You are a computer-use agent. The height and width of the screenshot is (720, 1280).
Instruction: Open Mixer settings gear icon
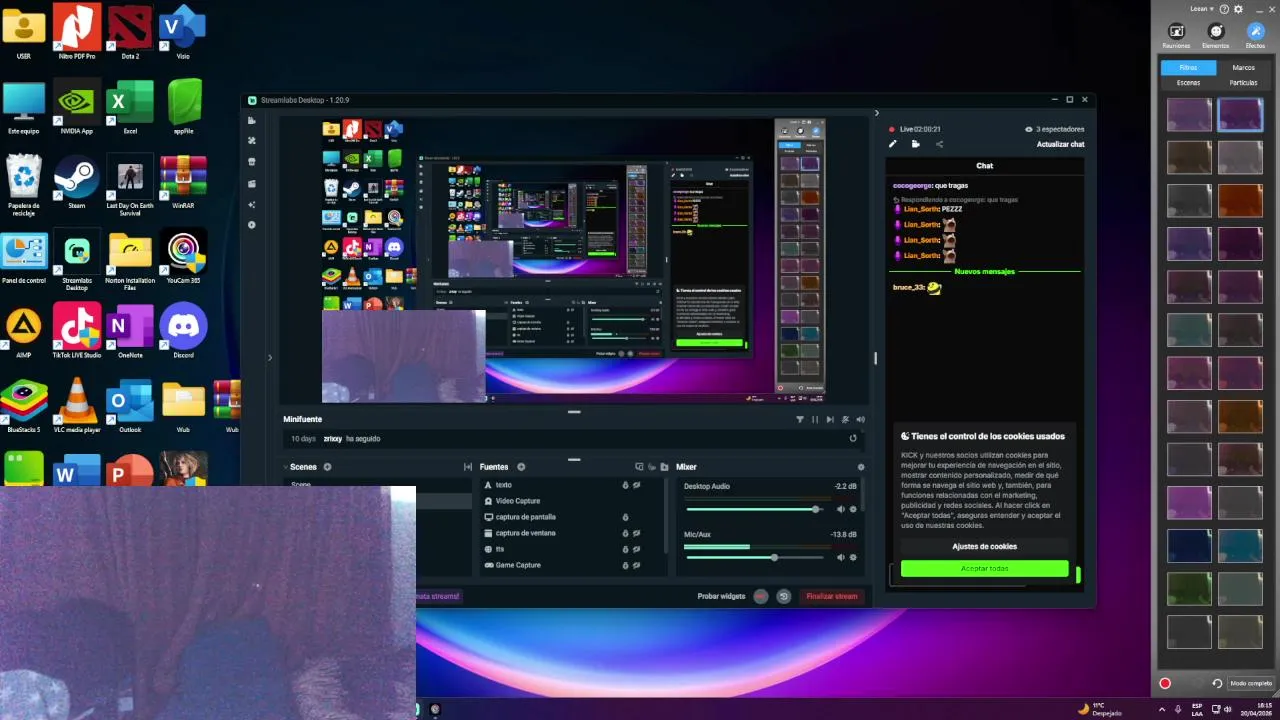pyautogui.click(x=861, y=467)
